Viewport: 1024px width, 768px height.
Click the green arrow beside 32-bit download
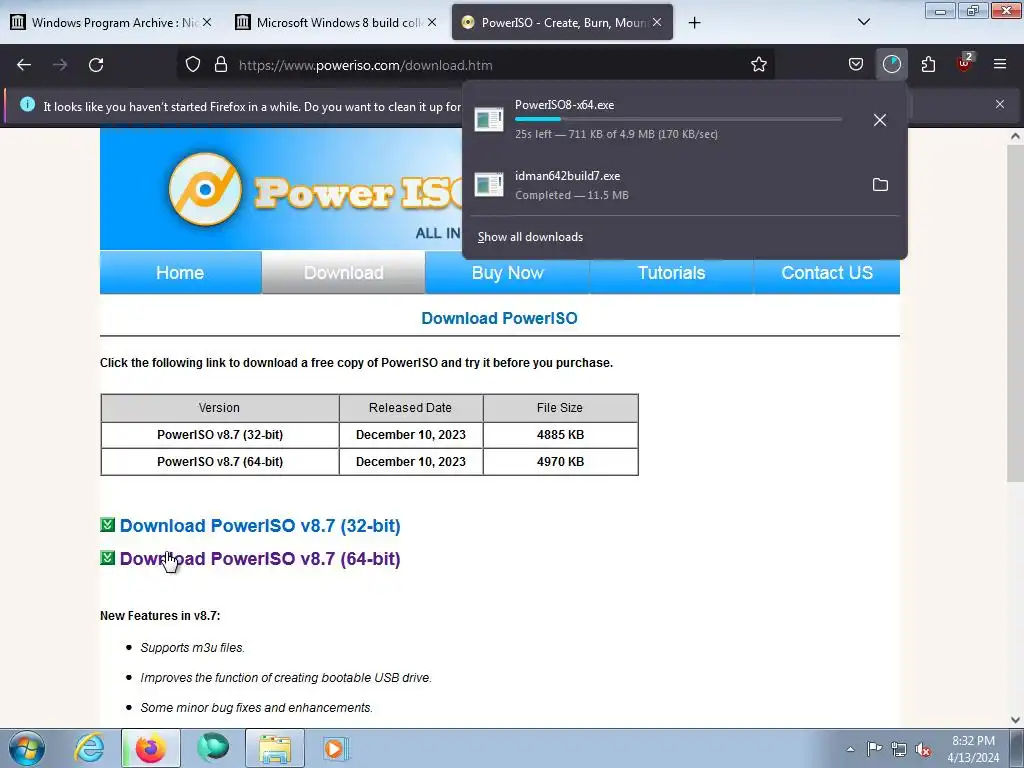click(108, 524)
